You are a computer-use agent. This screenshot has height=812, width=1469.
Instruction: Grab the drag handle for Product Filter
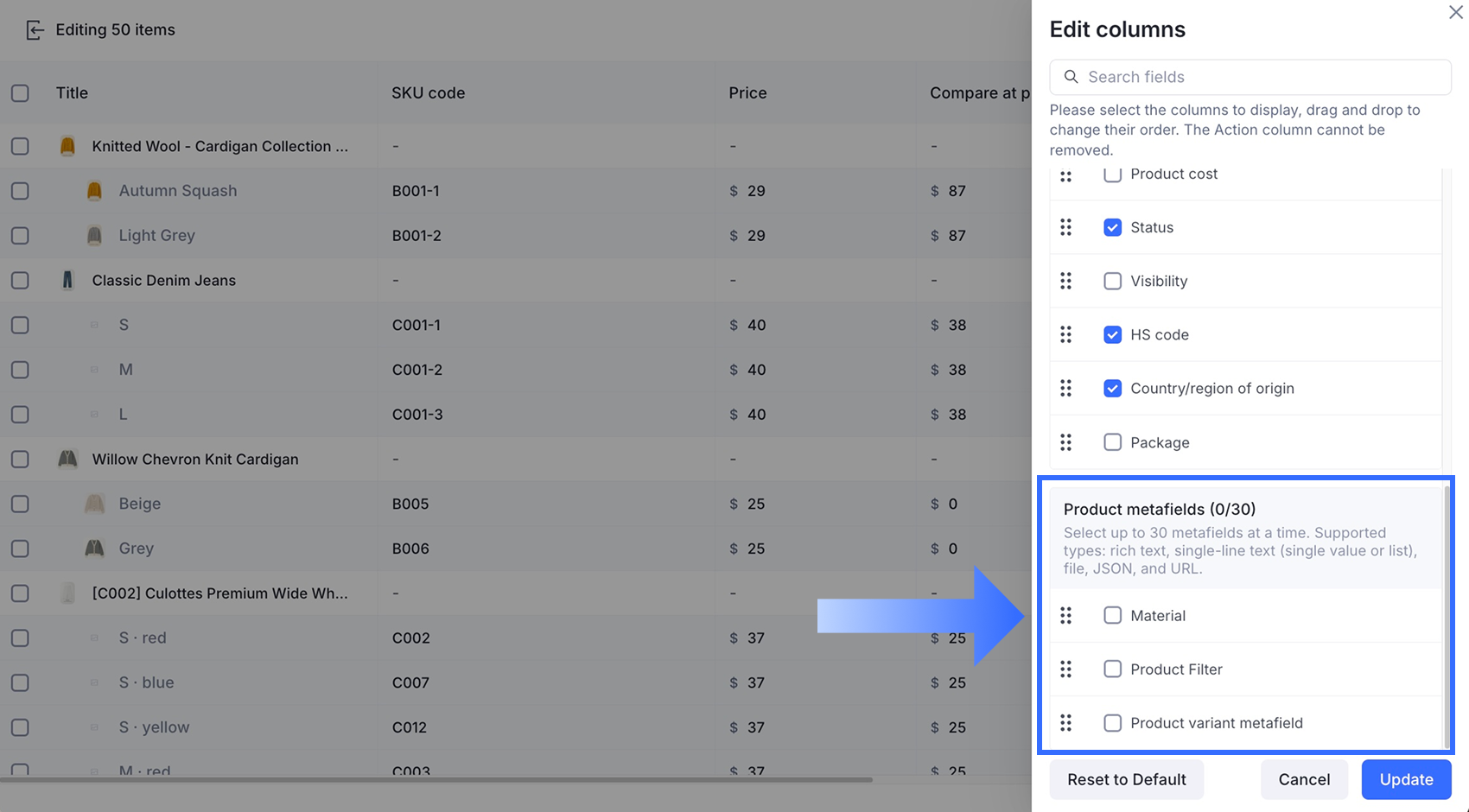(1065, 669)
